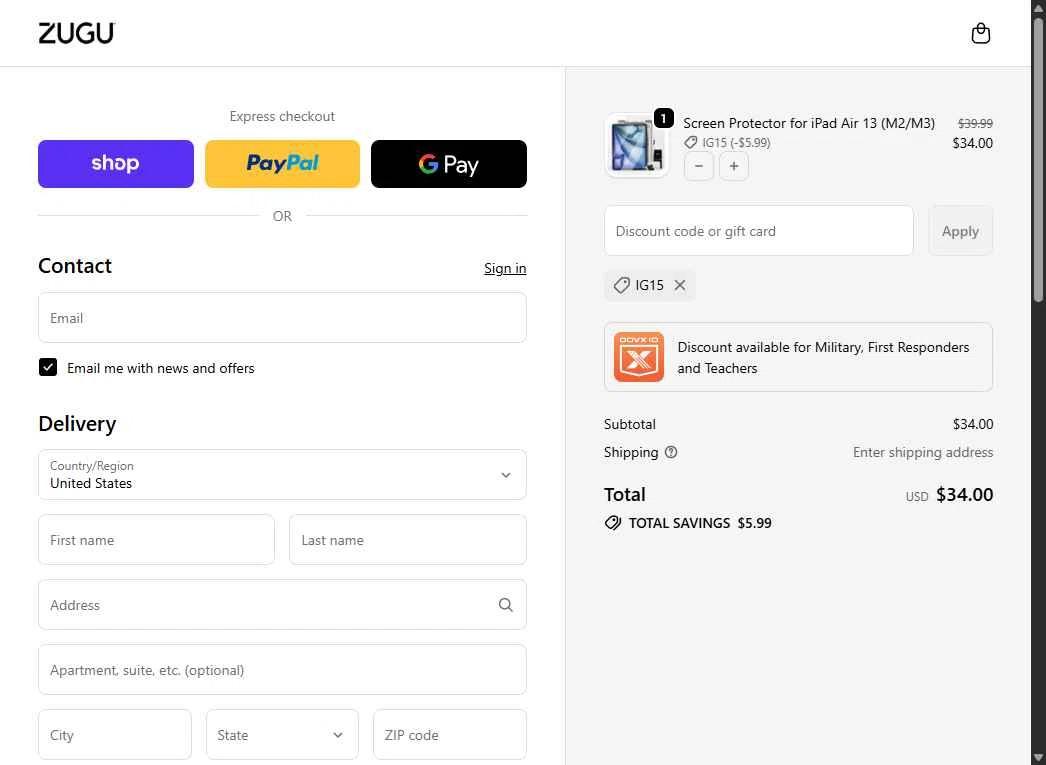
Task: Click the TOTAL SAVINGS $5.99 text
Action: tap(700, 523)
